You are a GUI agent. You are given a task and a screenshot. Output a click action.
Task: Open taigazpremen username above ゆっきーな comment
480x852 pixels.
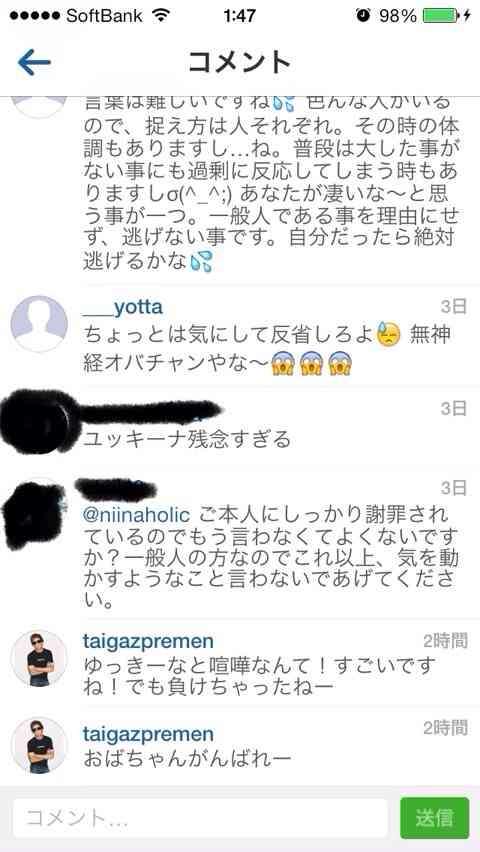pyautogui.click(x=148, y=642)
